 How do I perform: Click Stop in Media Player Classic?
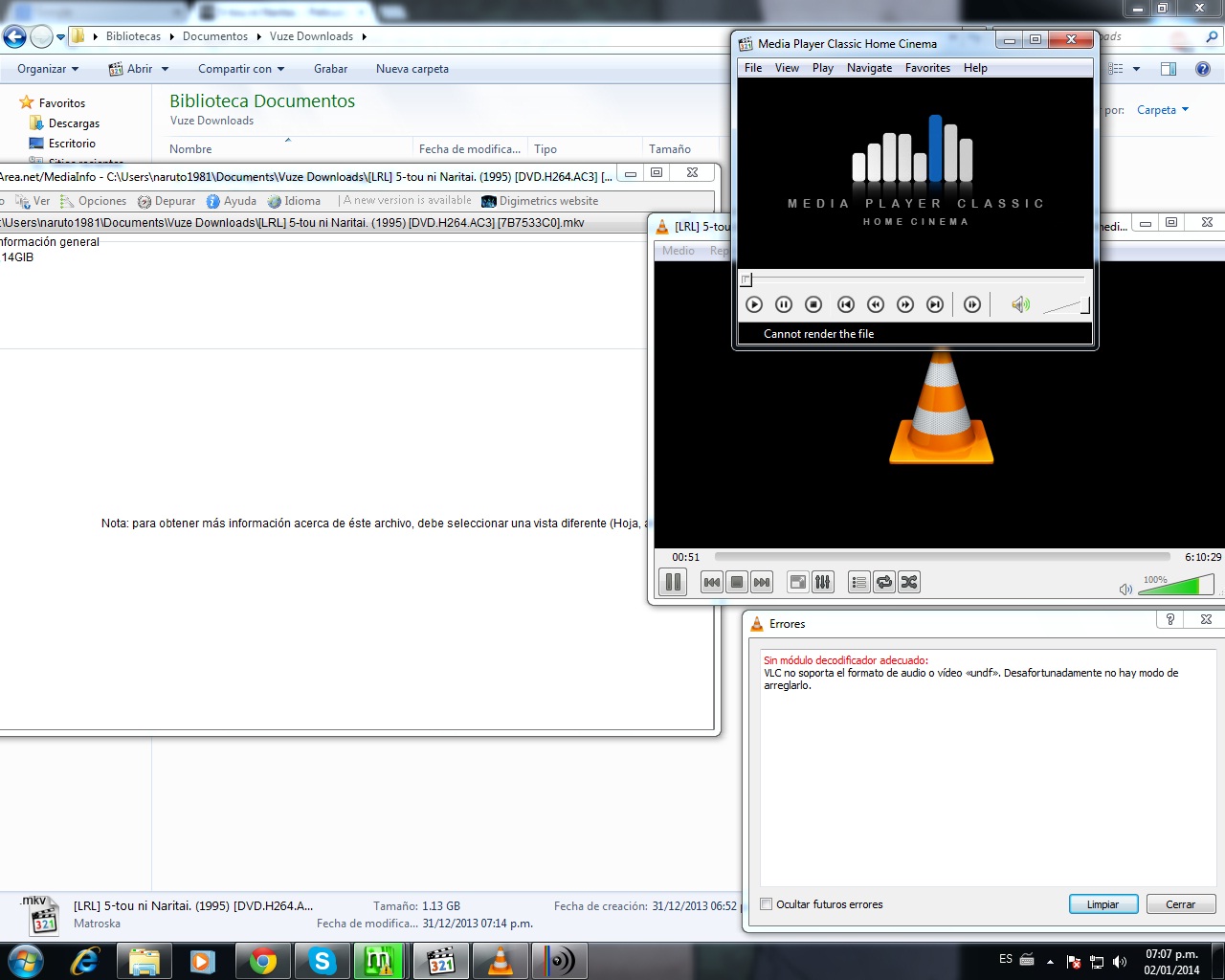(813, 304)
